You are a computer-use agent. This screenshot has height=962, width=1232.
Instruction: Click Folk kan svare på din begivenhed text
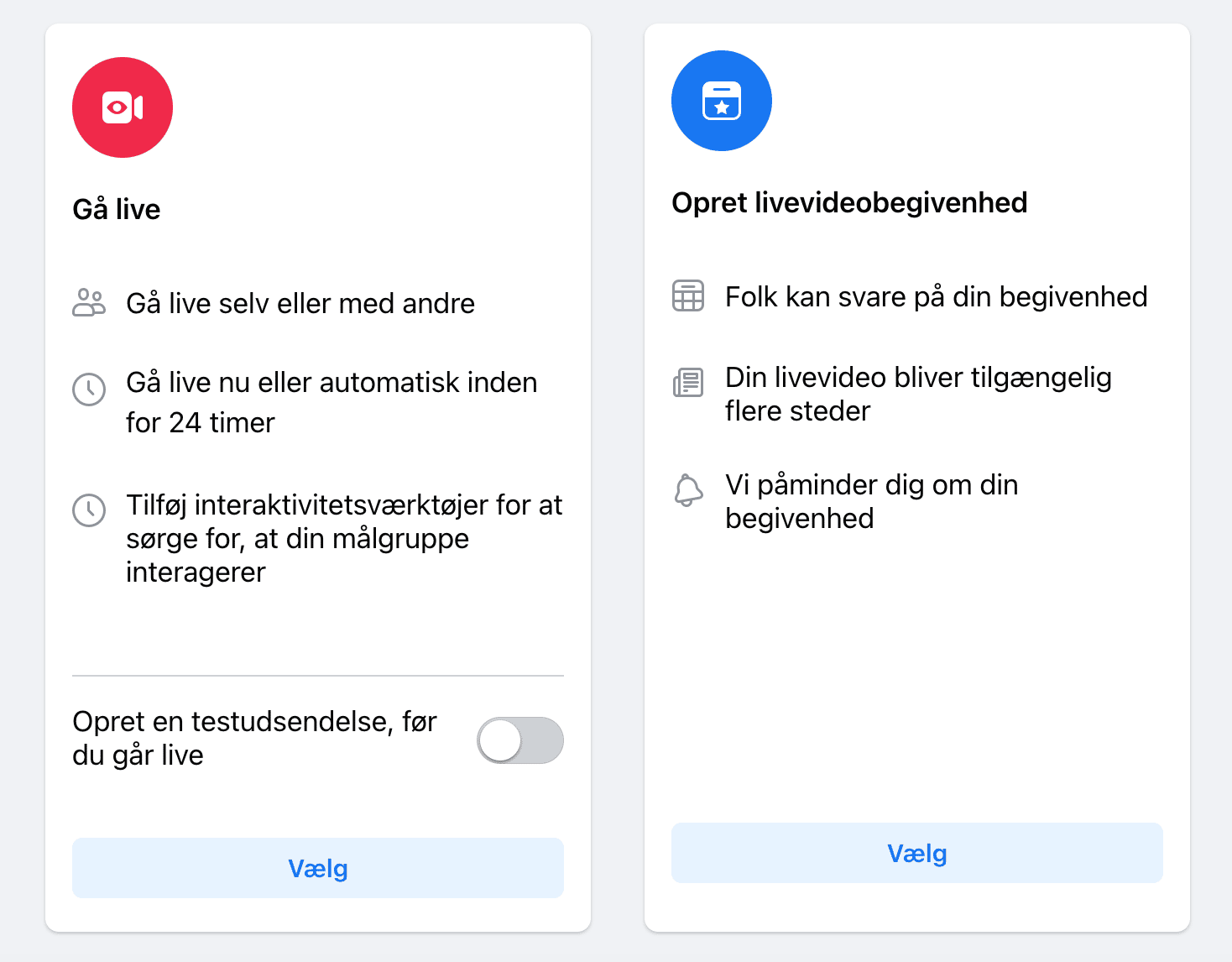coord(937,296)
